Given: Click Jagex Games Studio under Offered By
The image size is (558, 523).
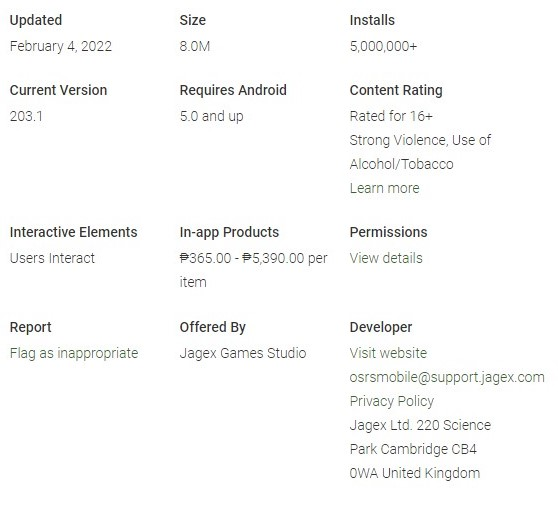Looking at the screenshot, I should click(243, 353).
